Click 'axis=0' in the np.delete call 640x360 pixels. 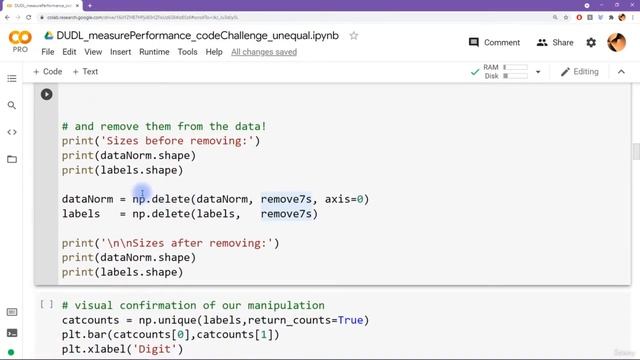point(344,199)
